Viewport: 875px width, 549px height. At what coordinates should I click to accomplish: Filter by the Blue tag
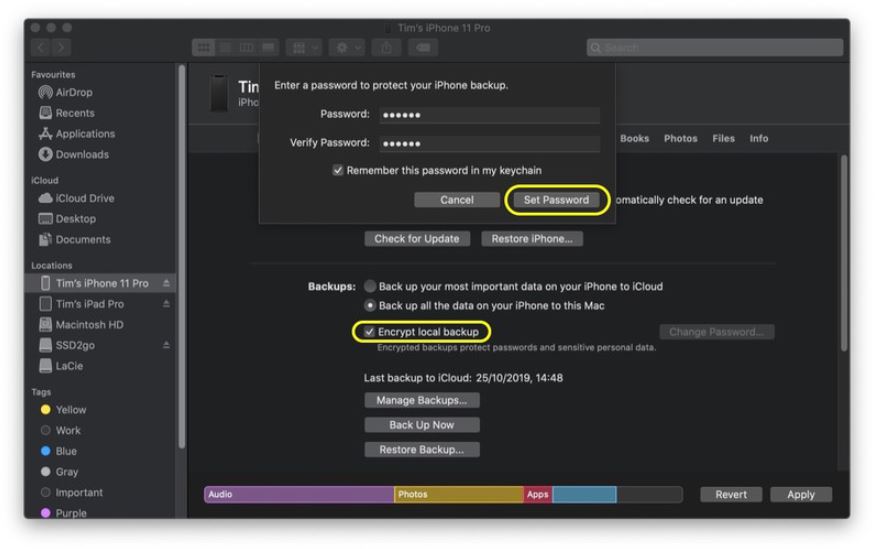(59, 451)
